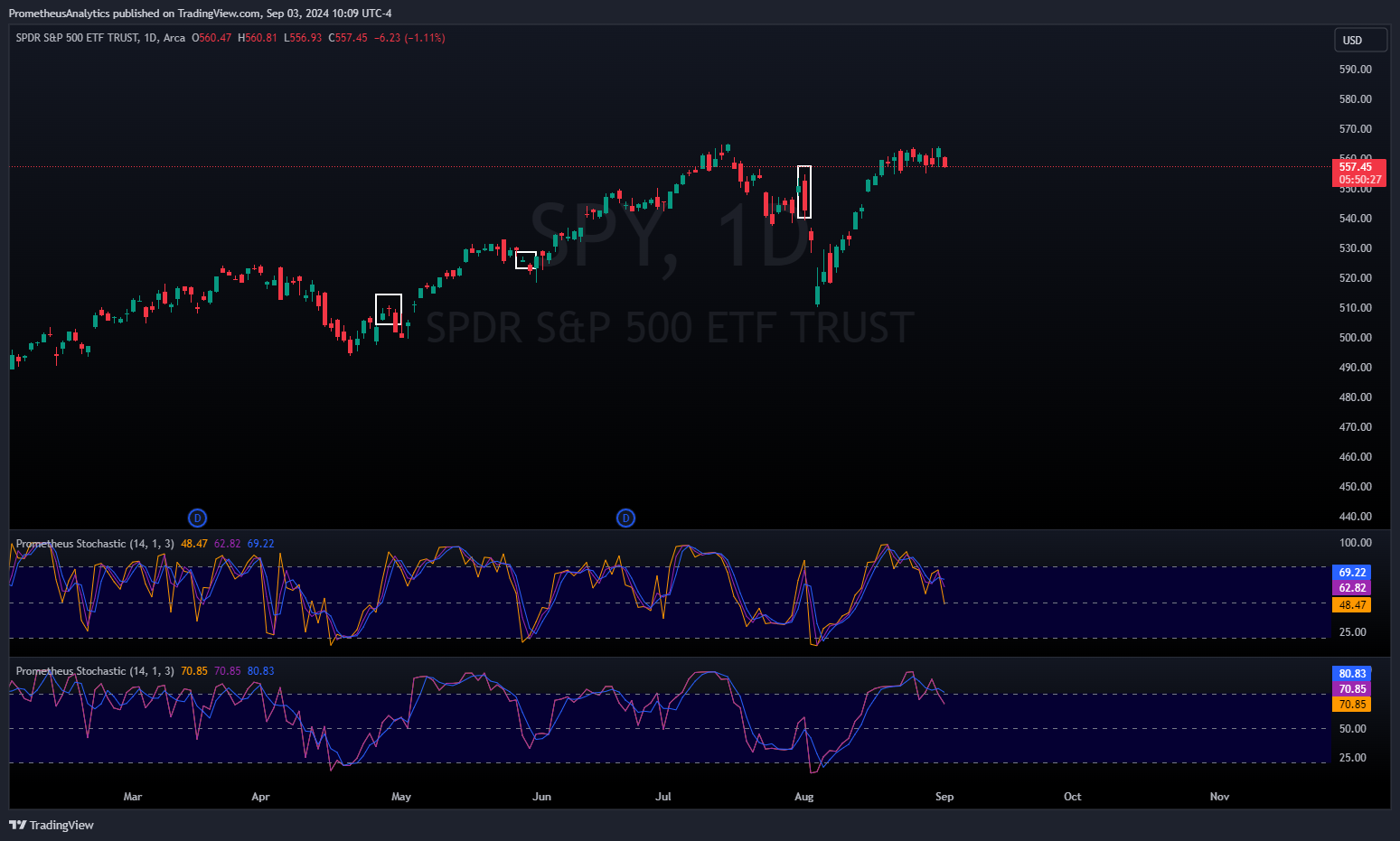Click the TradingView logo at bottom left

click(x=52, y=825)
